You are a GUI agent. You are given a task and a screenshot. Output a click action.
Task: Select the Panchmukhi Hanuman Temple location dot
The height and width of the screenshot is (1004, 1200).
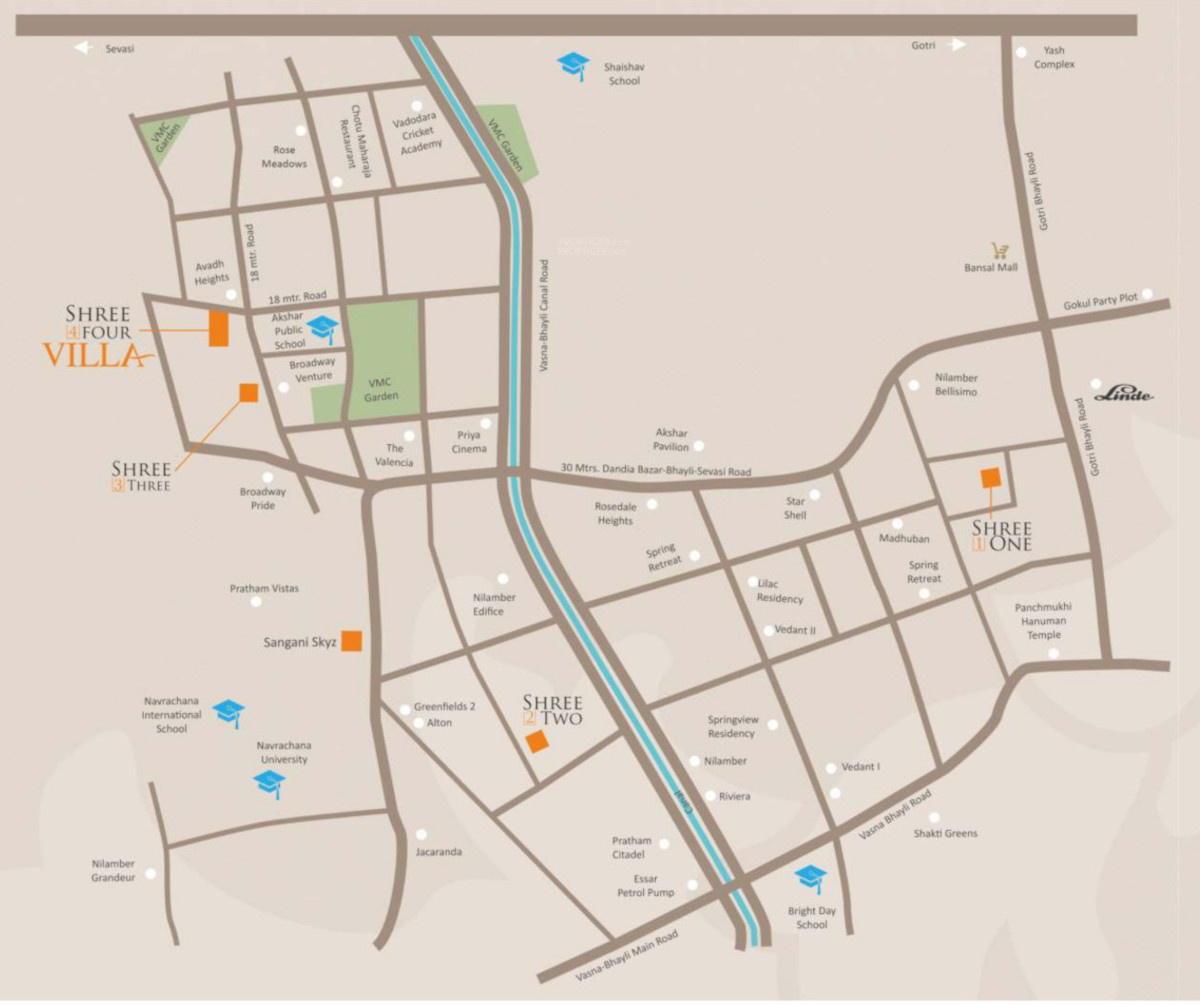pyautogui.click(x=1054, y=653)
